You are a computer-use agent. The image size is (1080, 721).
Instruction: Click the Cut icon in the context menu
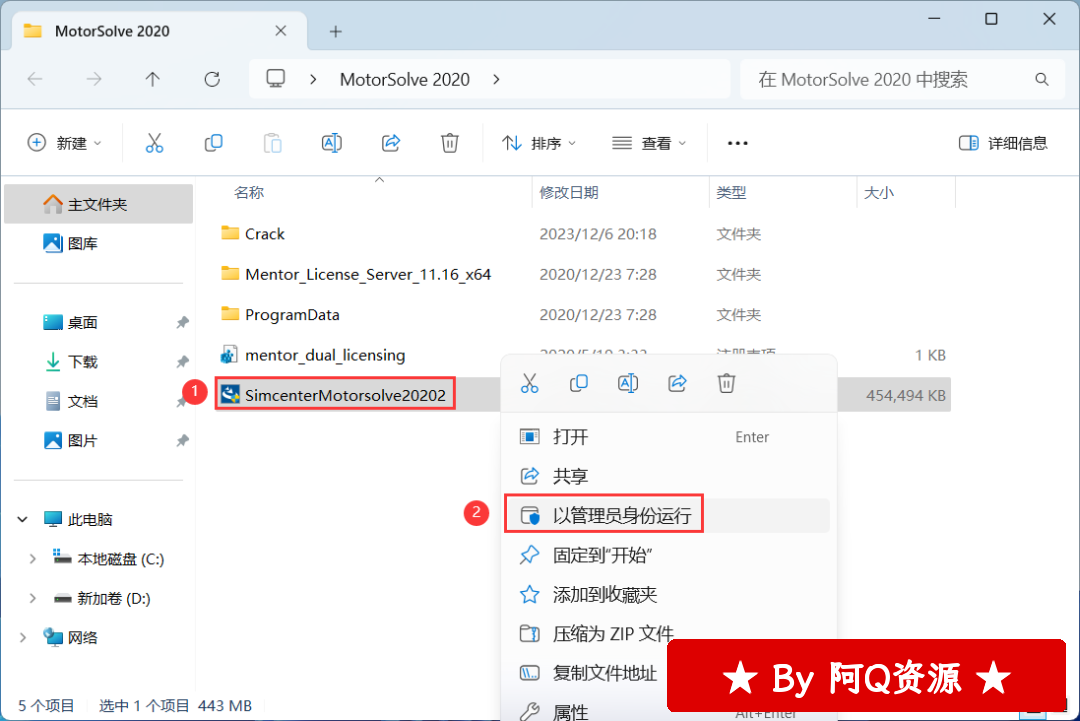530,383
